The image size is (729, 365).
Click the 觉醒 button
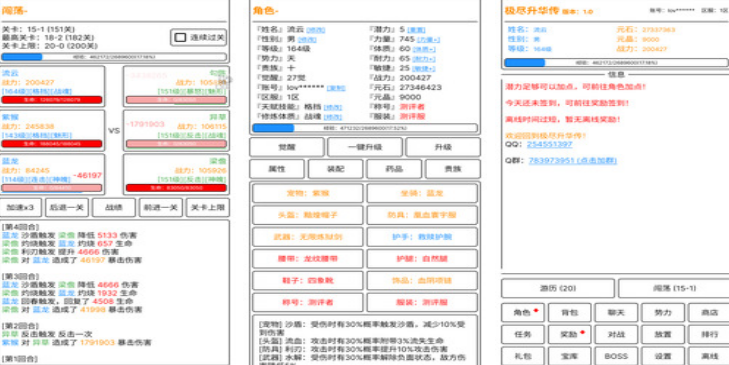point(287,147)
